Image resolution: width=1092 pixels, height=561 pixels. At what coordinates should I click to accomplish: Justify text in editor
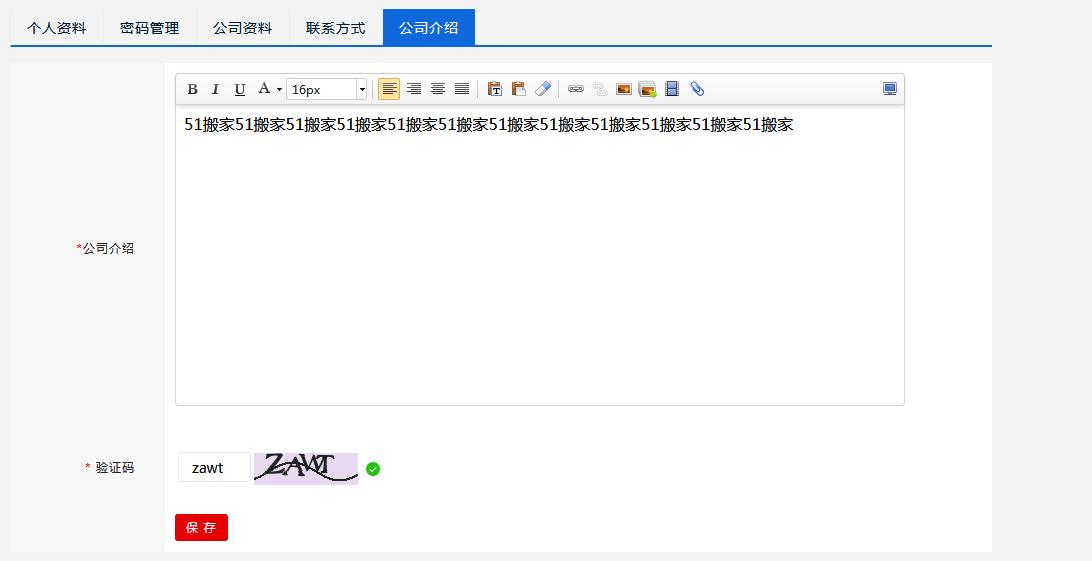pos(462,89)
